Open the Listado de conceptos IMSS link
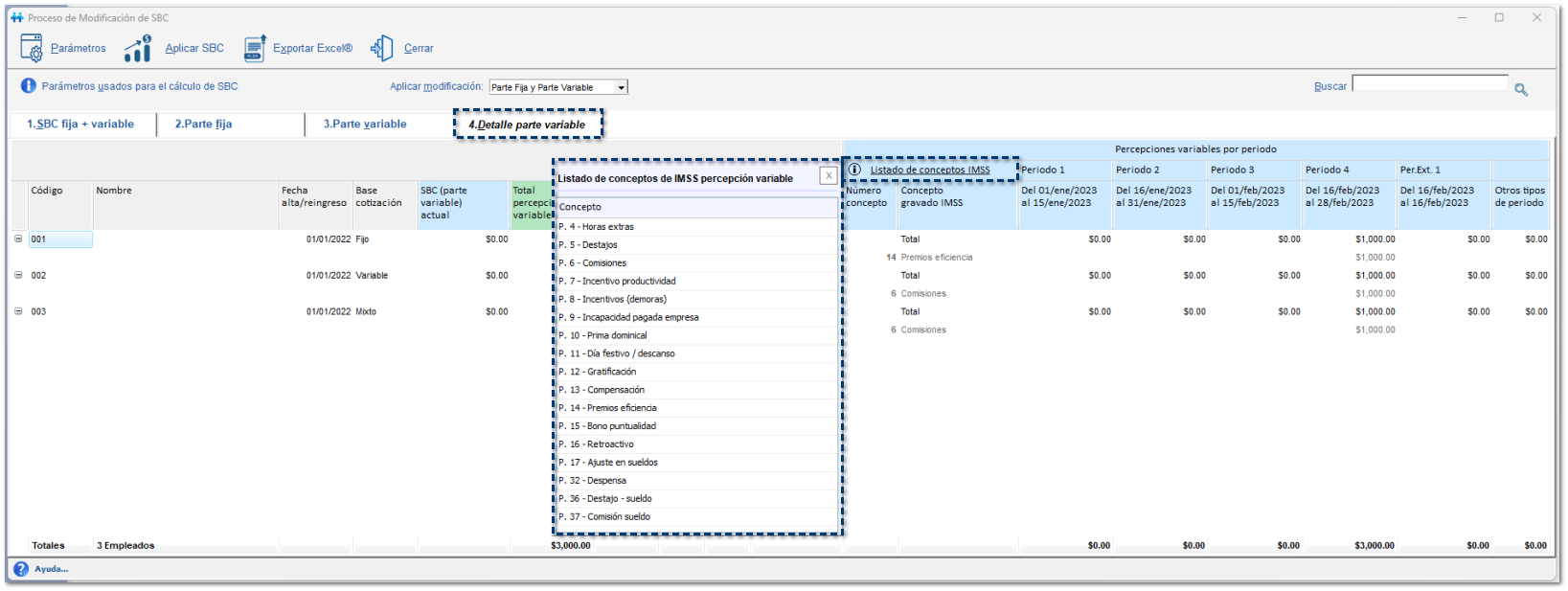Image resolution: width=1568 pixels, height=591 pixels. click(930, 170)
